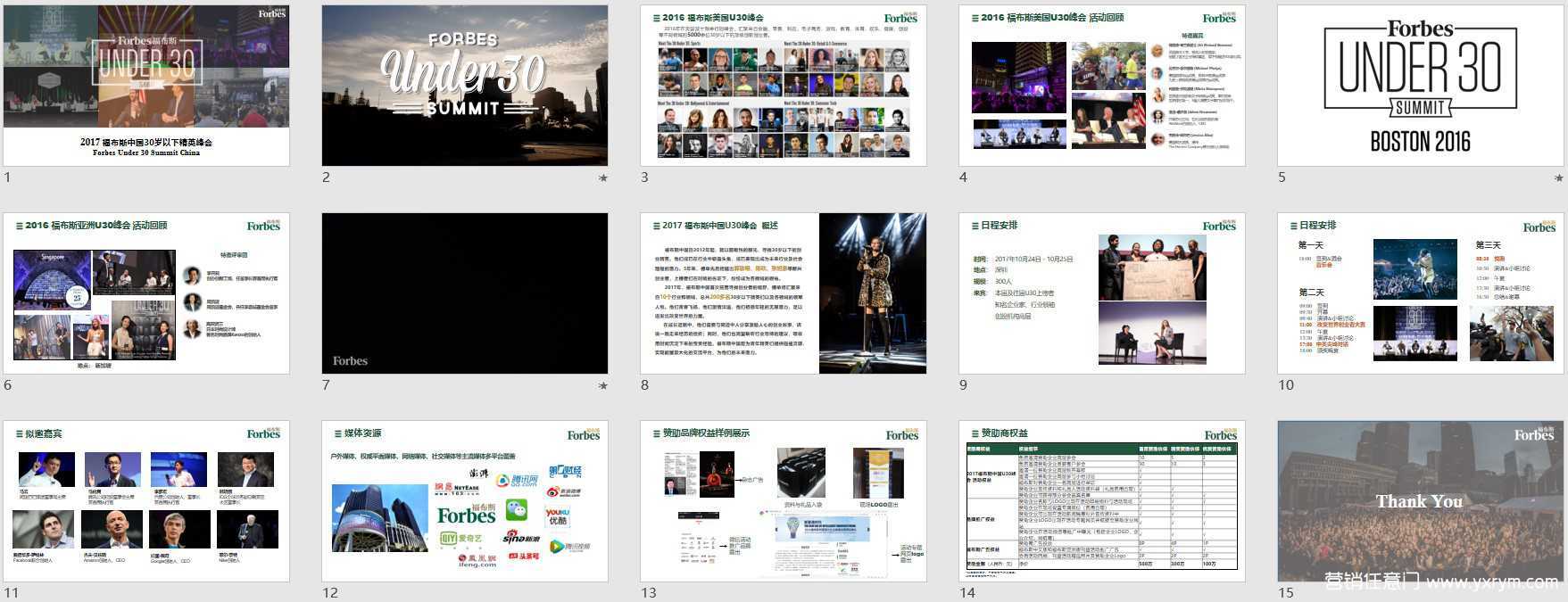Click slide number label 14
The image size is (1568, 602).
(x=967, y=593)
